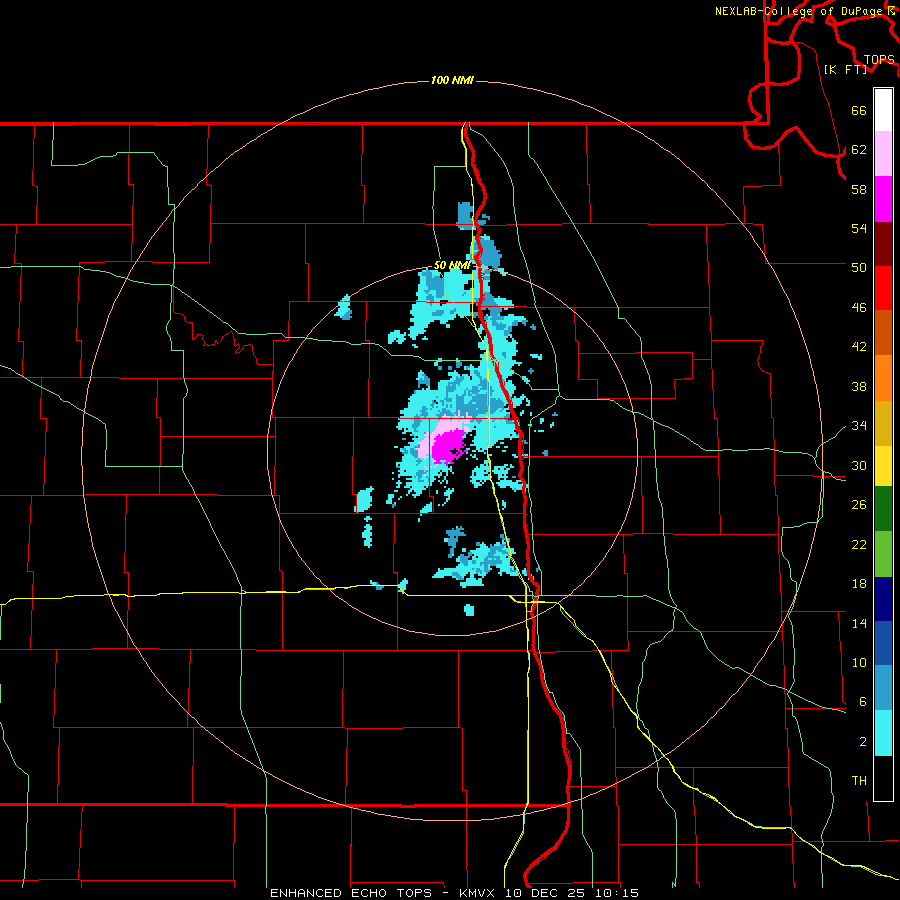The height and width of the screenshot is (900, 900).
Task: Click the 18 legend value
Action: pos(859,584)
